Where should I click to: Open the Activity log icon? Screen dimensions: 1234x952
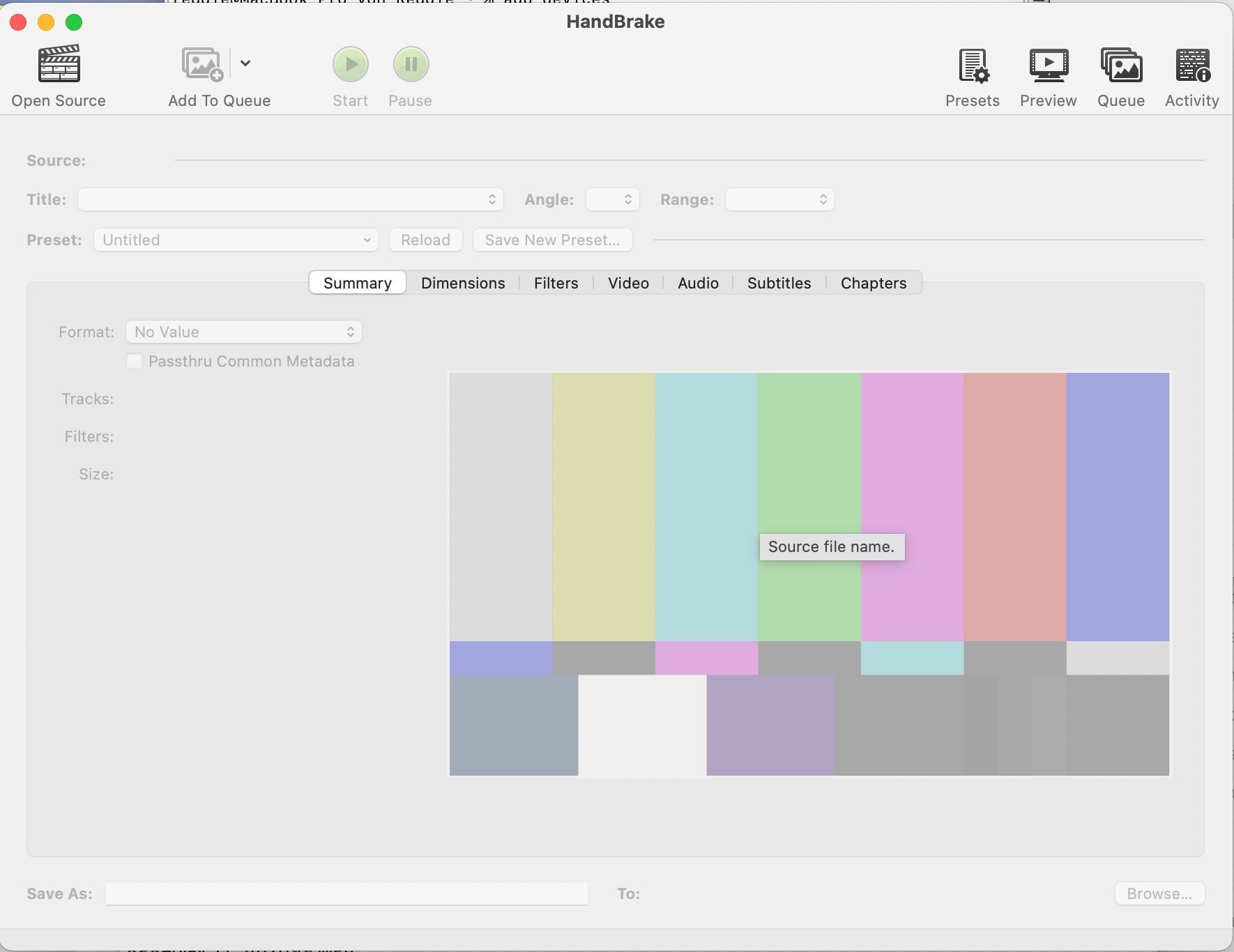click(x=1192, y=65)
